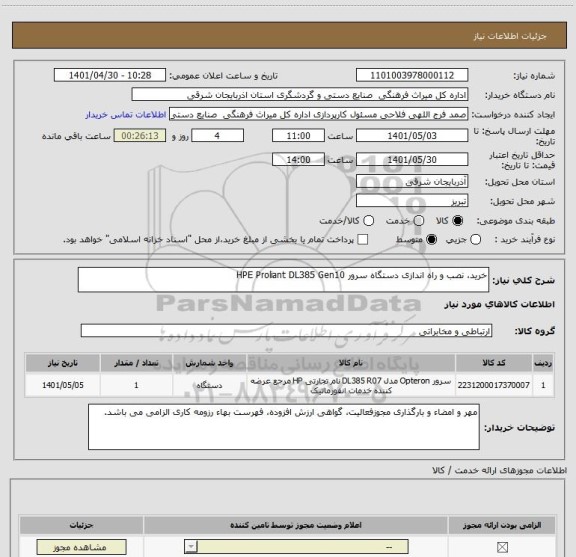The height and width of the screenshot is (557, 576).
Task: Choose the متوسط purchase type radio
Action: click(x=431, y=240)
